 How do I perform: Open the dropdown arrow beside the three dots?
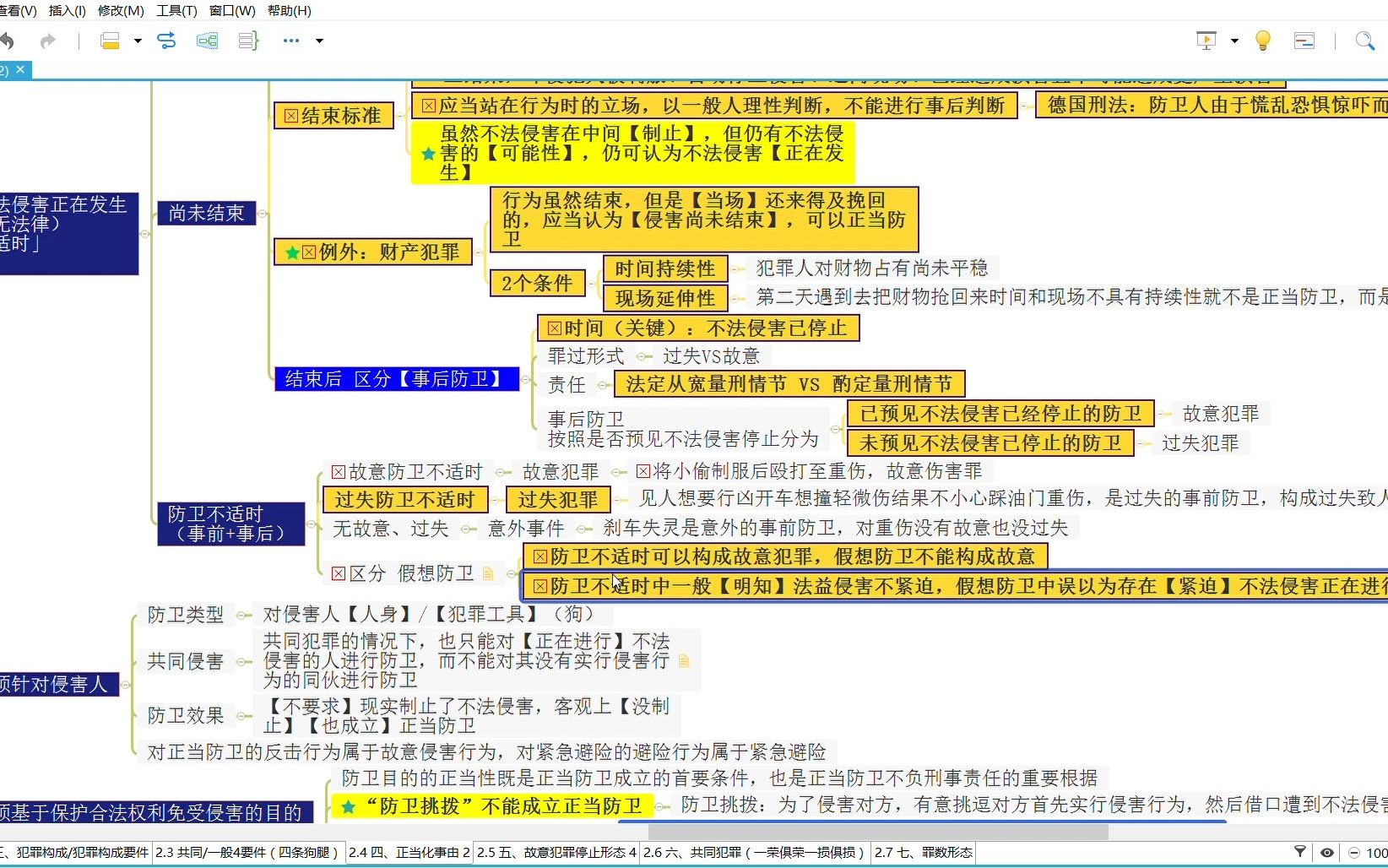pyautogui.click(x=319, y=41)
